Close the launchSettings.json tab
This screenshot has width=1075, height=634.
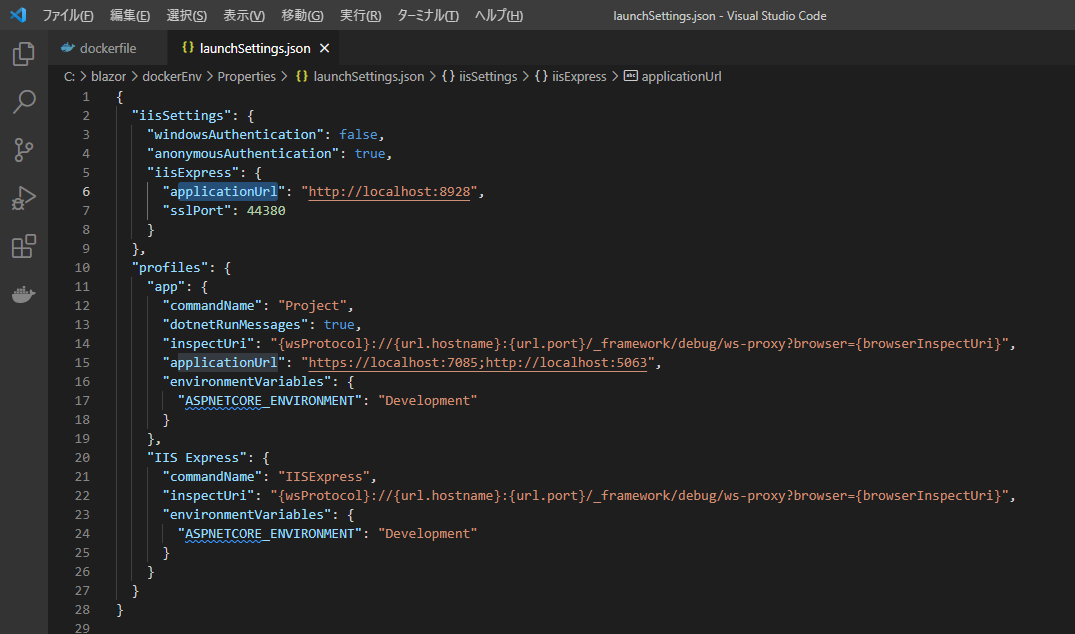[324, 48]
